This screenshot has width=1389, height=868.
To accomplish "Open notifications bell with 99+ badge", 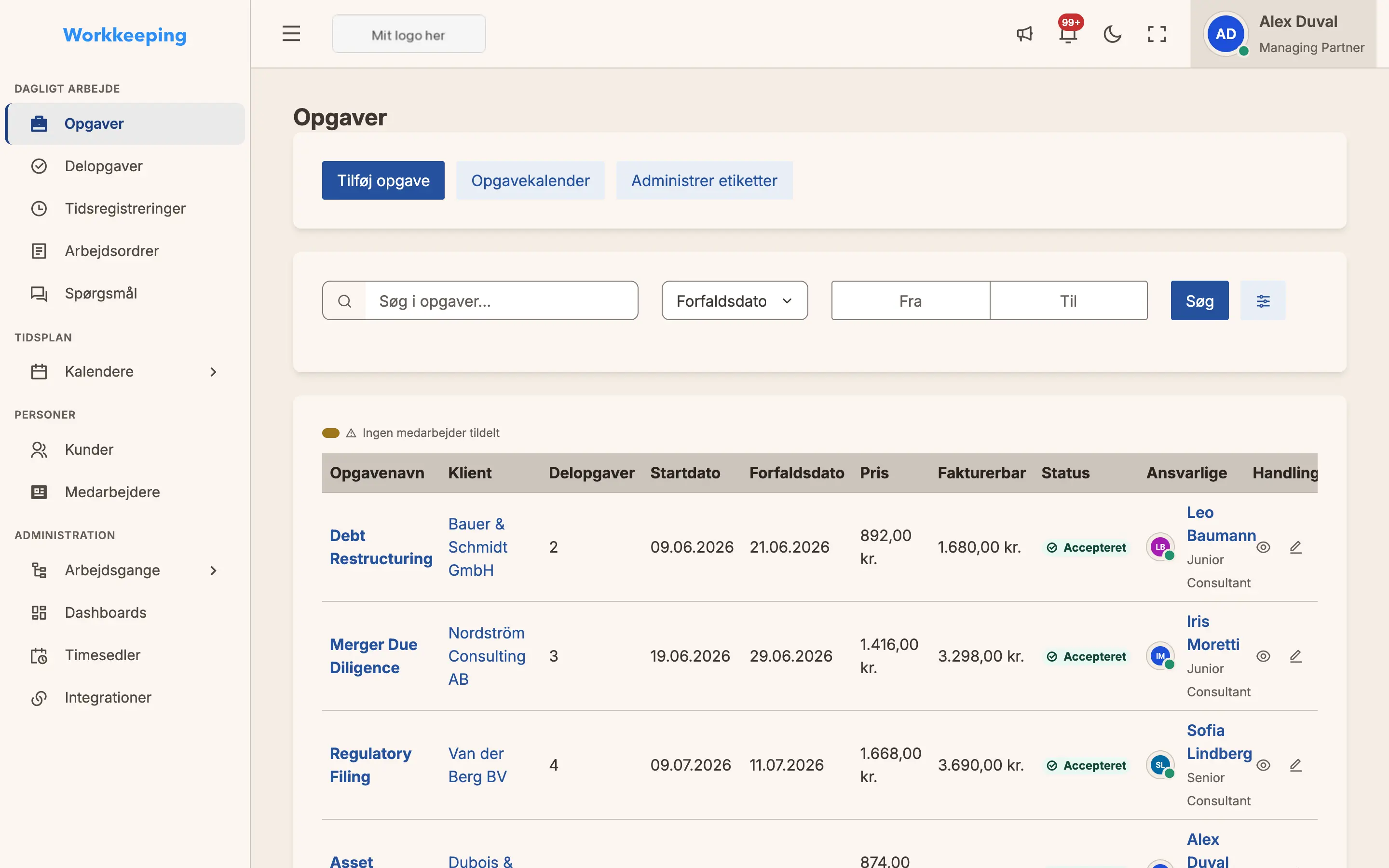I will coord(1068,33).
